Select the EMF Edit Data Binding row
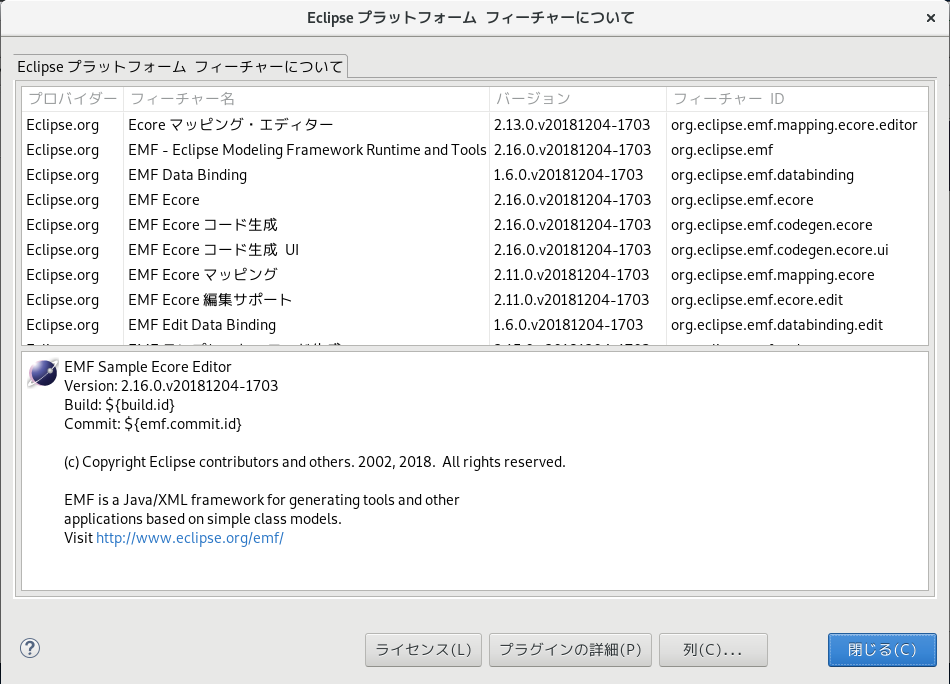 (x=475, y=325)
